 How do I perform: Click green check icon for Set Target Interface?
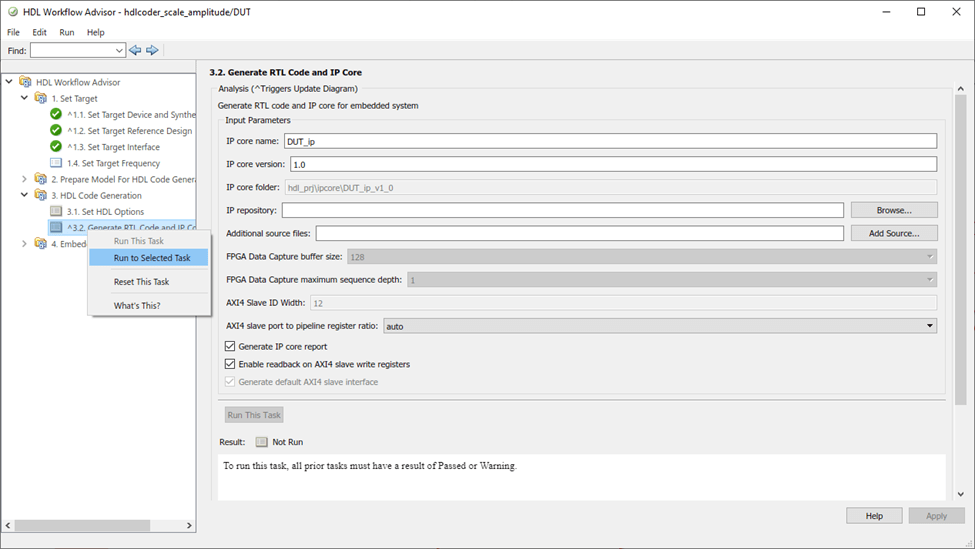[56, 147]
